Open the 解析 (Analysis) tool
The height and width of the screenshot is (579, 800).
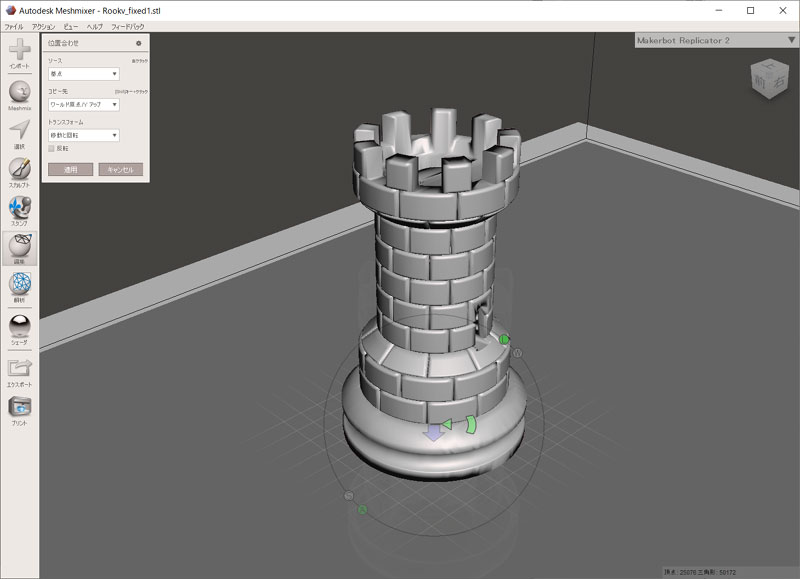(19, 285)
